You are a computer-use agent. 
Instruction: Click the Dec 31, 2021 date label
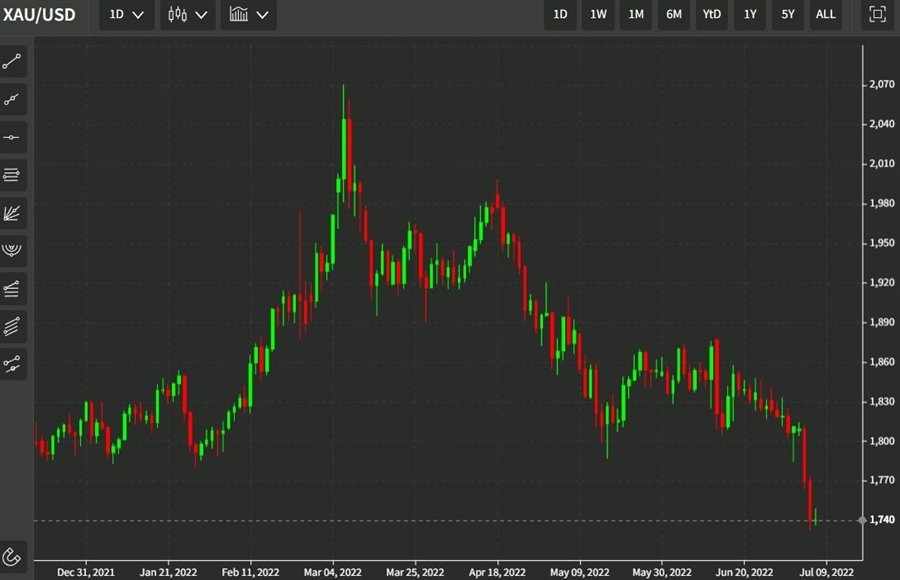[x=86, y=572]
